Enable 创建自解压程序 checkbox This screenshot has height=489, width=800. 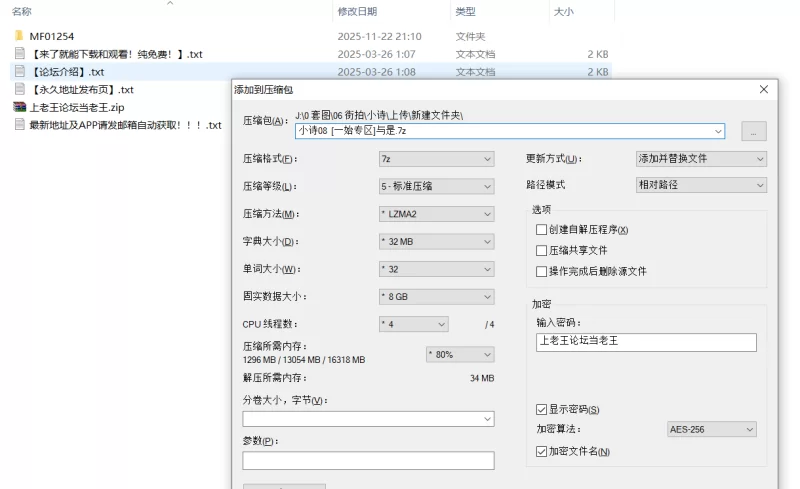(542, 230)
